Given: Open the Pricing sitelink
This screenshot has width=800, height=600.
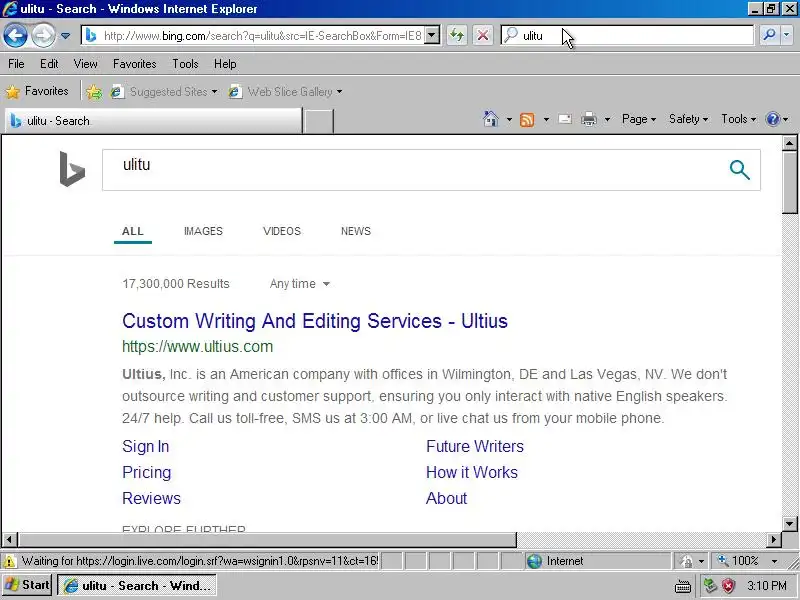Looking at the screenshot, I should click(146, 472).
